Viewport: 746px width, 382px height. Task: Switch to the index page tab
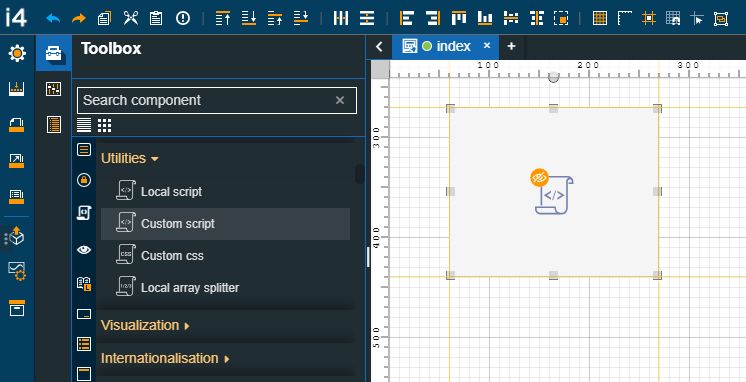445,47
